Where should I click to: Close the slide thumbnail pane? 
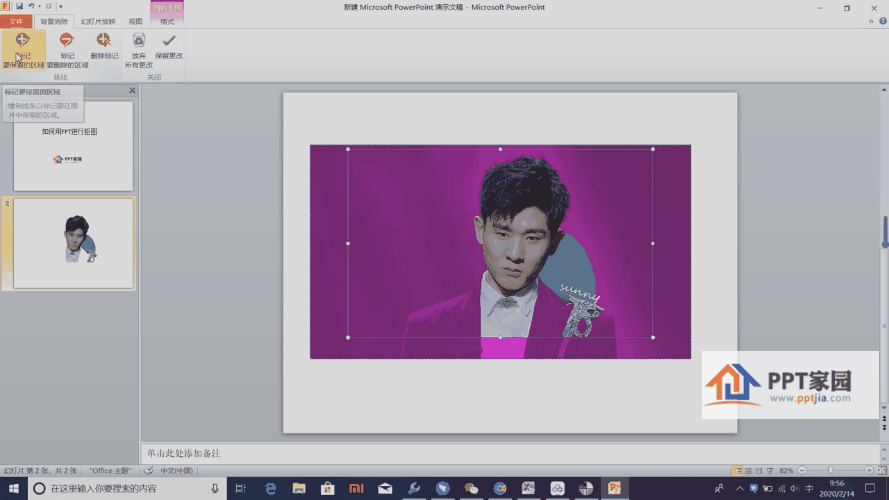coord(132,90)
